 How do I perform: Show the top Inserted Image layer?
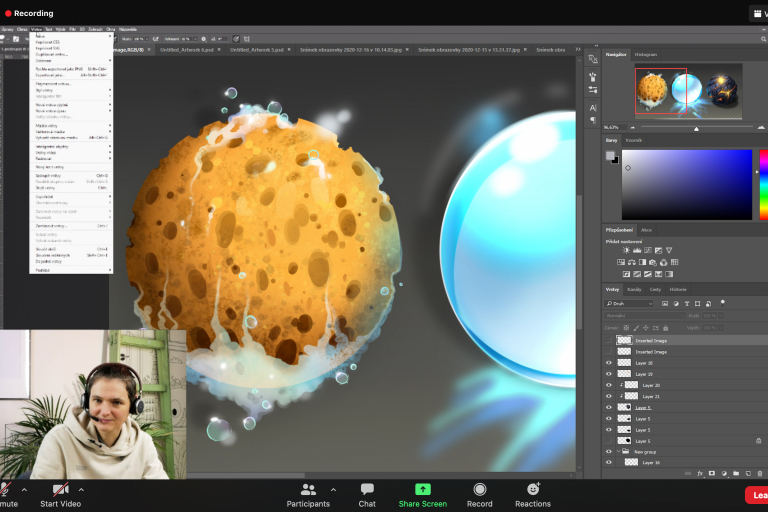point(609,341)
